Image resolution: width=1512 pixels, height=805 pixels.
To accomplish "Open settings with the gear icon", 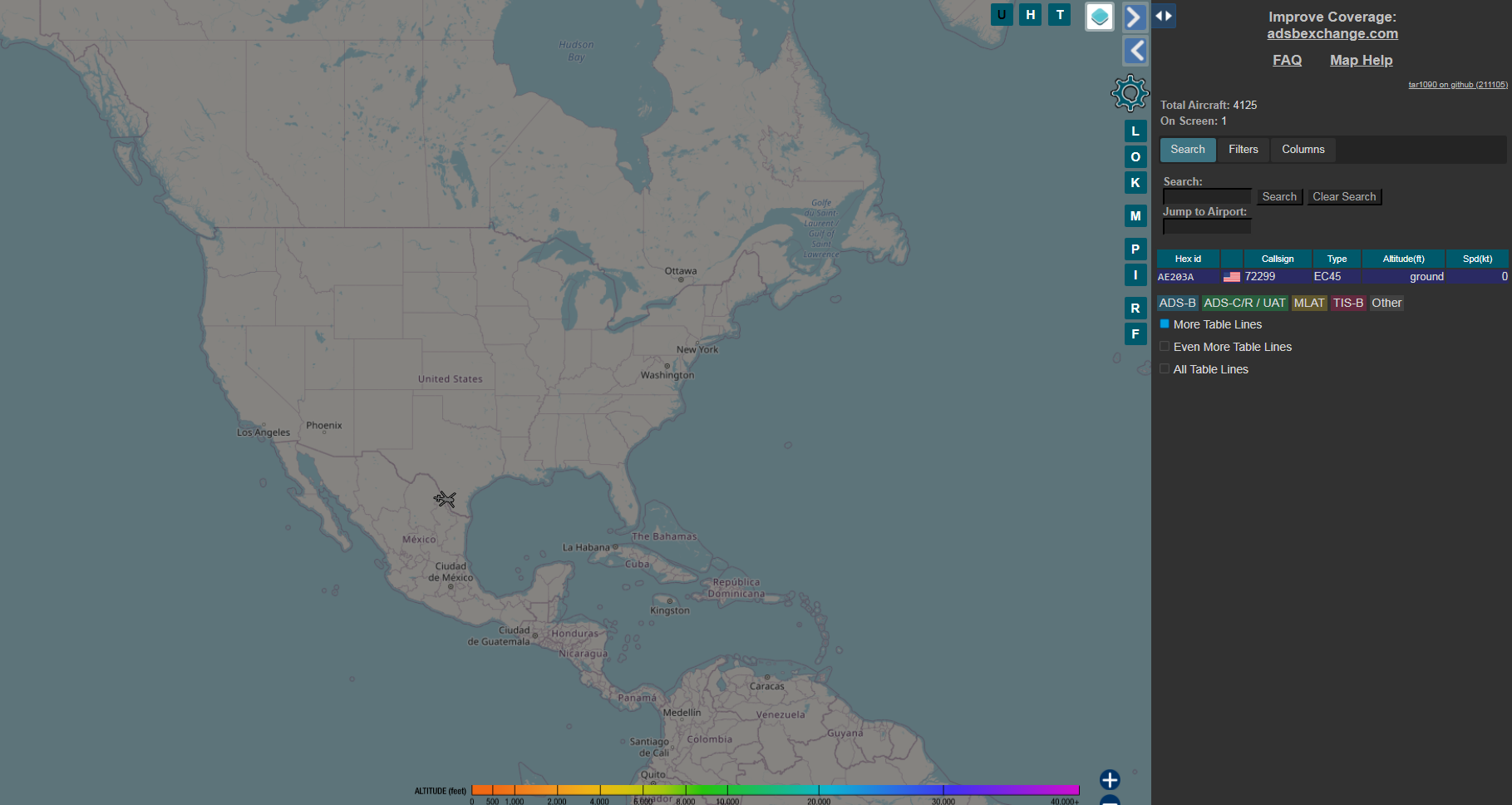I will 1130,93.
